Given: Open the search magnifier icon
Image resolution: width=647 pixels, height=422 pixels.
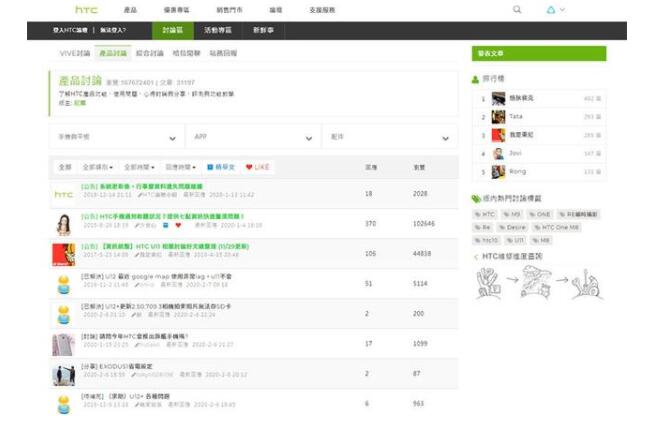Looking at the screenshot, I should pos(517,9).
